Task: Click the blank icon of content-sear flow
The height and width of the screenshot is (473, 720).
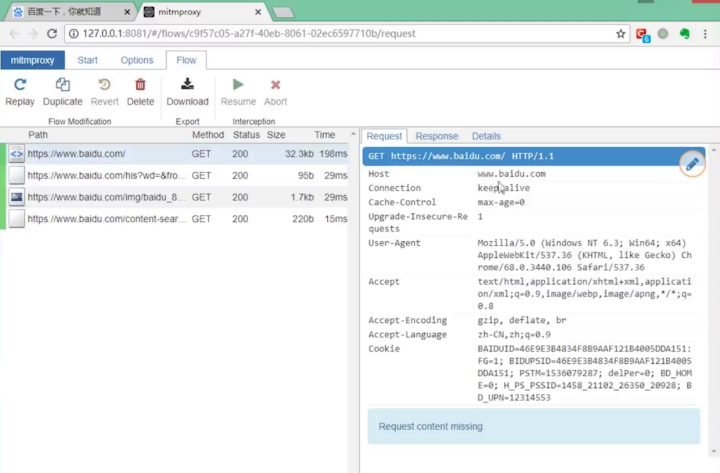Action: [17, 219]
